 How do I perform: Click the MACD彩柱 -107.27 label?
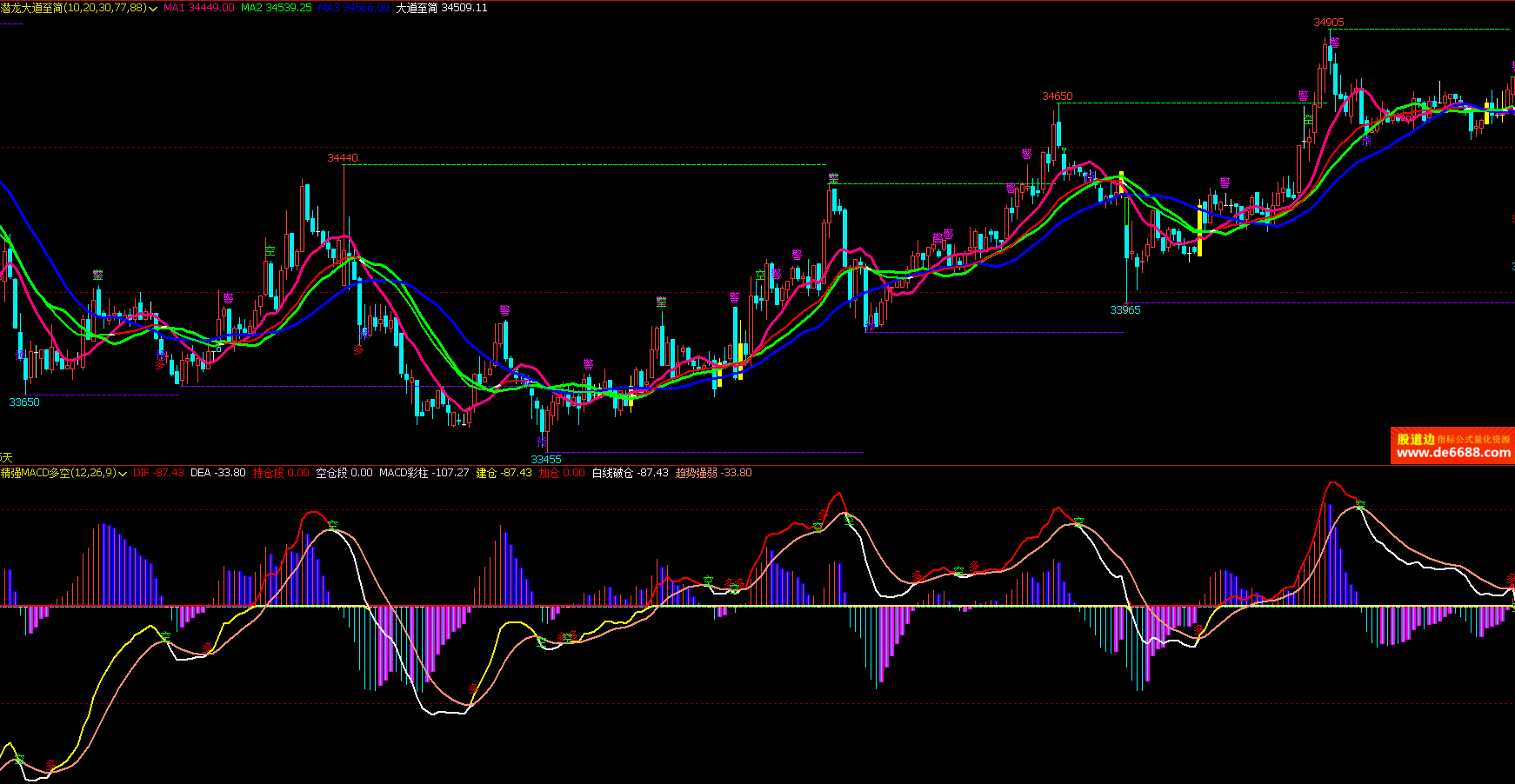click(424, 473)
